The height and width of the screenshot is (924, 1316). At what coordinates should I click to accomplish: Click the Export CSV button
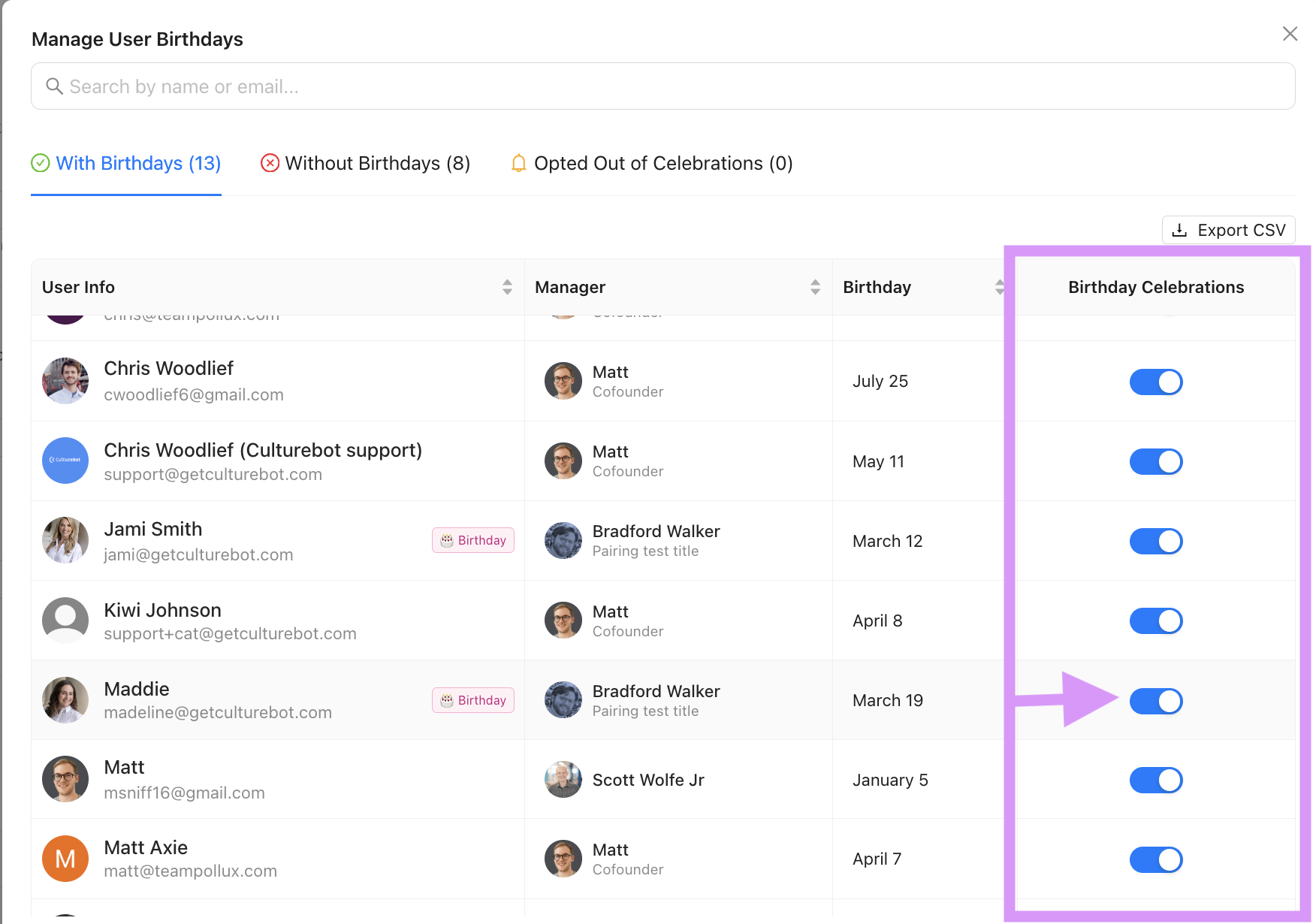pyautogui.click(x=1228, y=230)
